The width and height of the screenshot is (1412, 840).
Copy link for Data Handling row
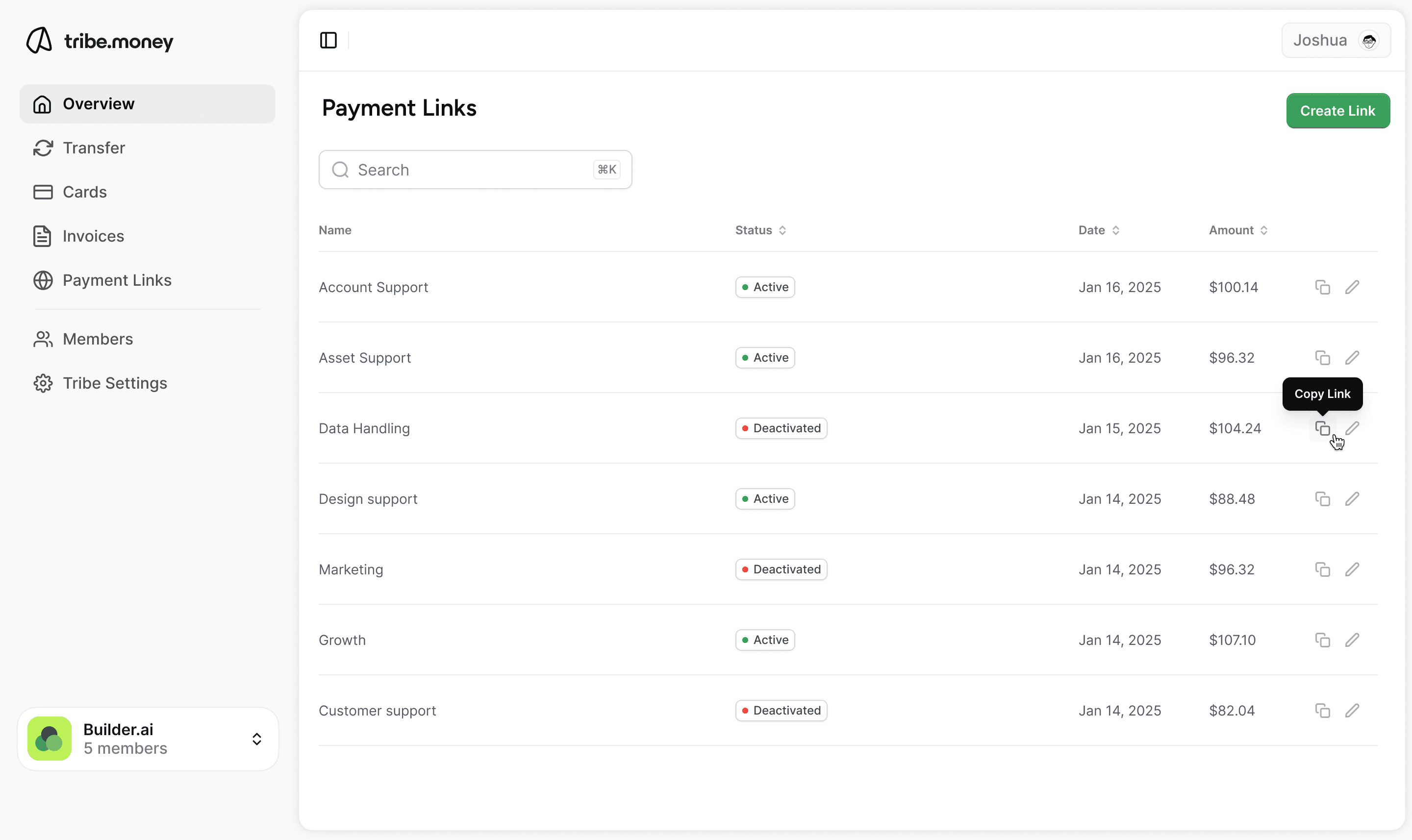click(x=1322, y=428)
